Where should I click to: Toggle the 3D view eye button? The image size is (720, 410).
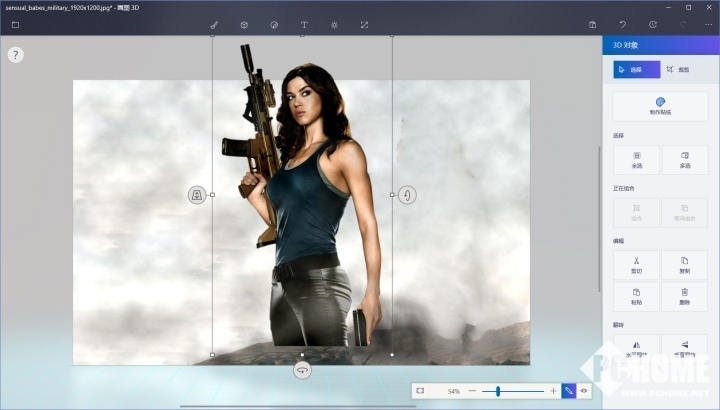(584, 391)
